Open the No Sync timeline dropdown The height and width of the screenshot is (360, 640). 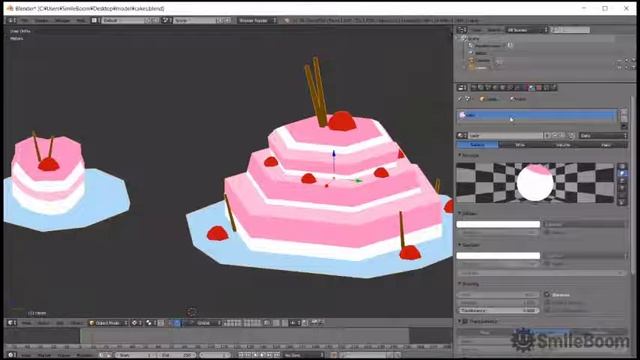pyautogui.click(x=304, y=355)
